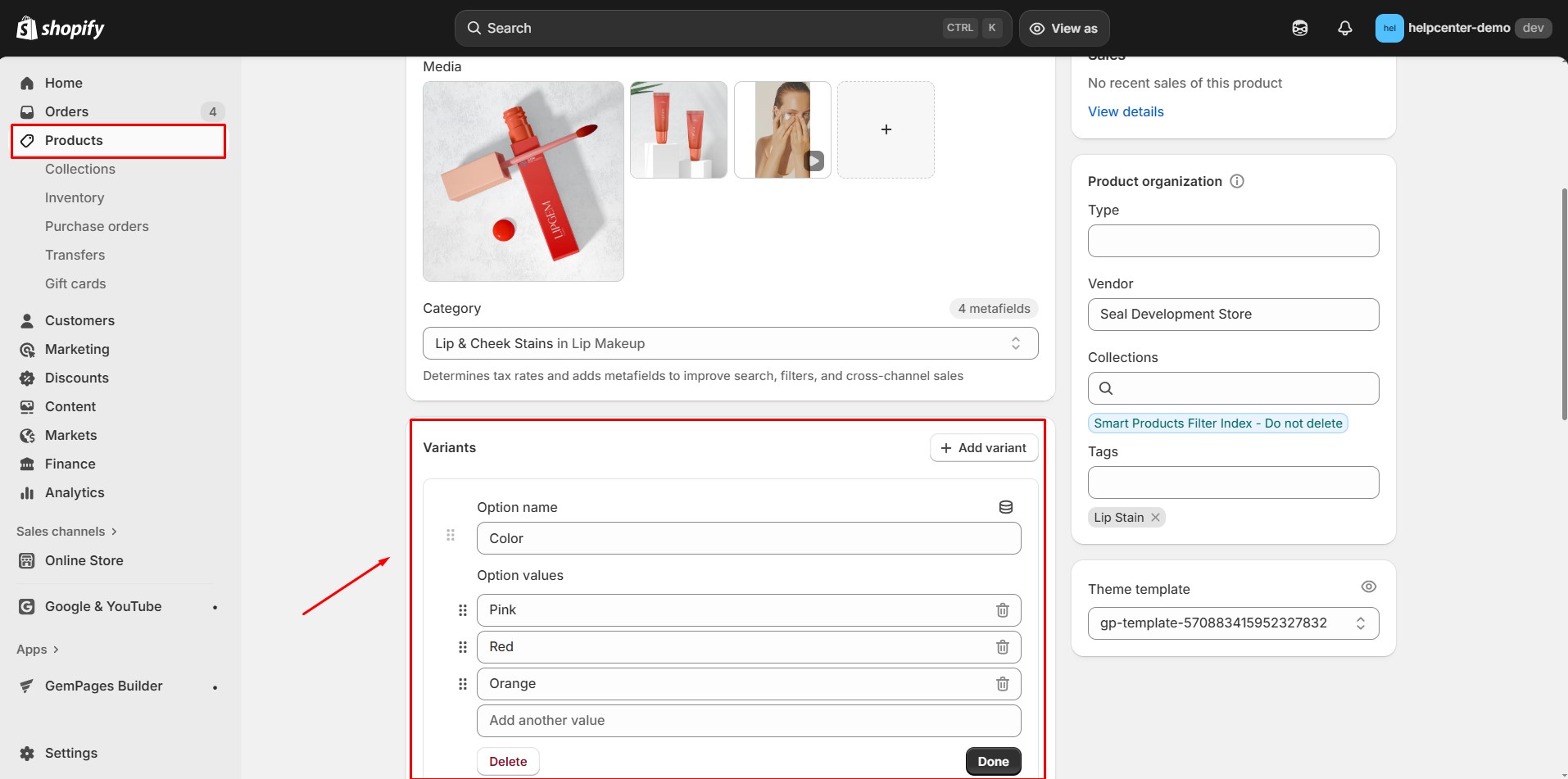The height and width of the screenshot is (779, 1568).
Task: Delete the Pink option value
Action: tap(1002, 610)
